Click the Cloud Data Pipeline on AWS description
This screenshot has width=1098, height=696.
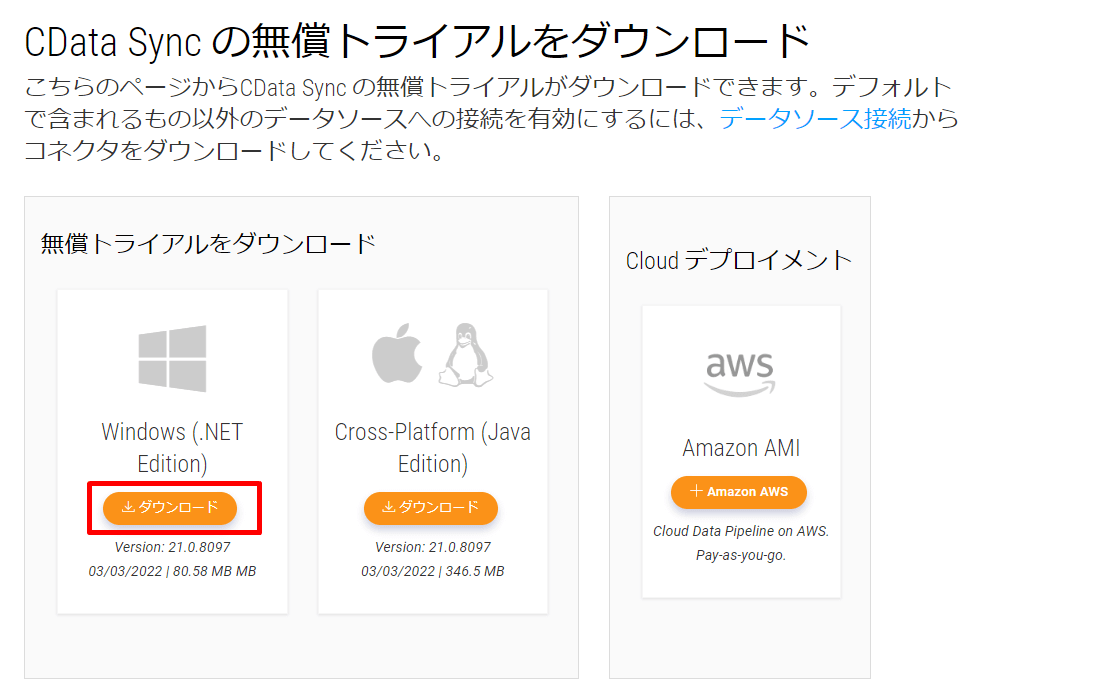[x=741, y=531]
